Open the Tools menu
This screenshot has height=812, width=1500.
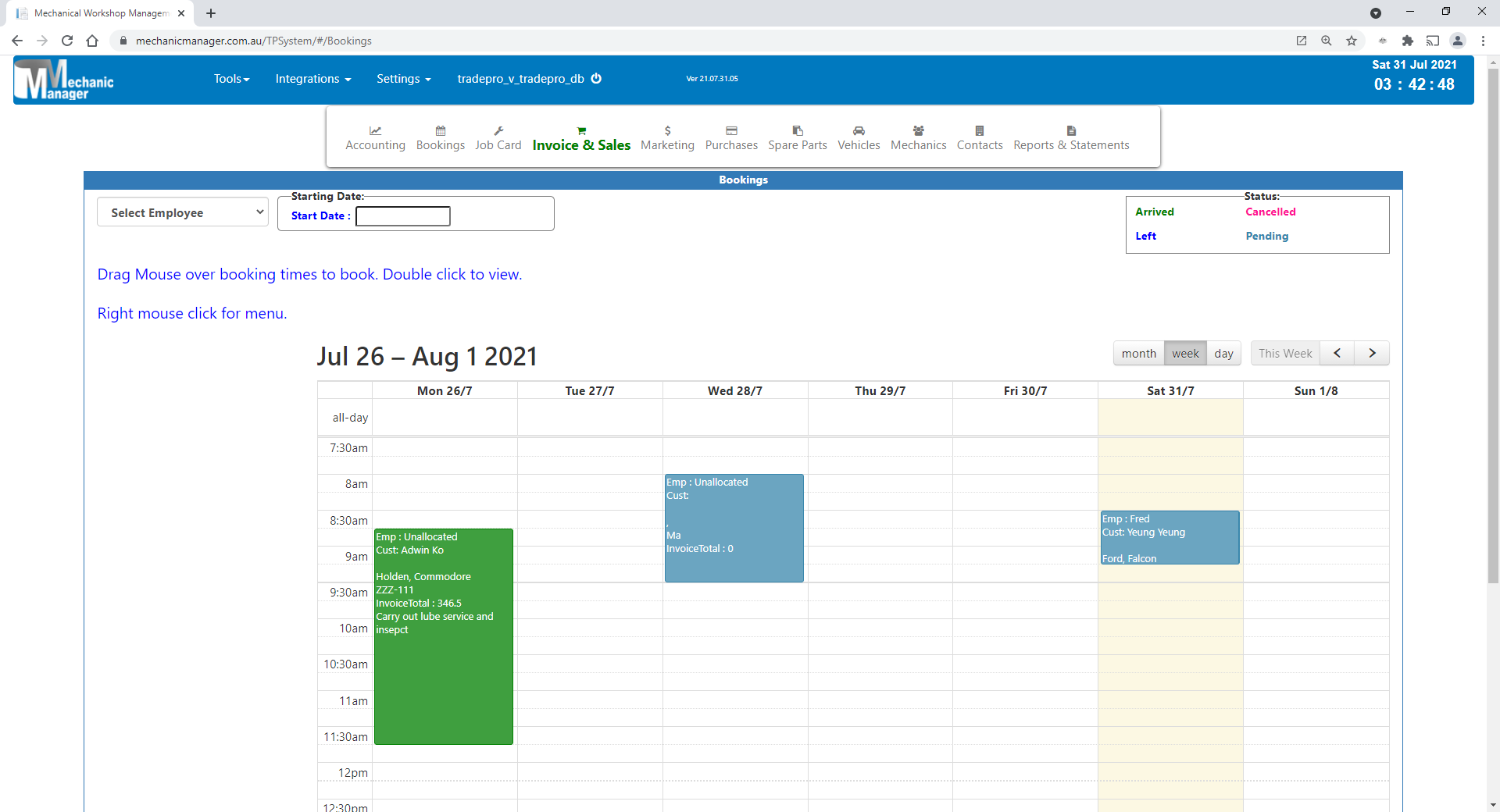(x=230, y=78)
